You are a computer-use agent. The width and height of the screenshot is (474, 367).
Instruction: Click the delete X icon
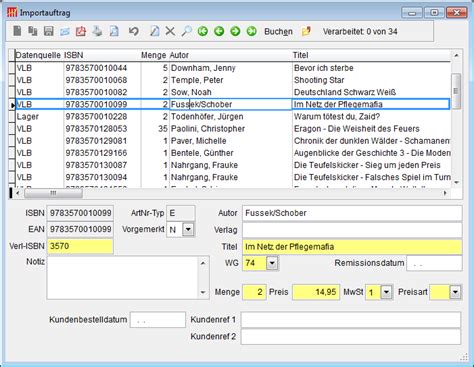click(170, 31)
